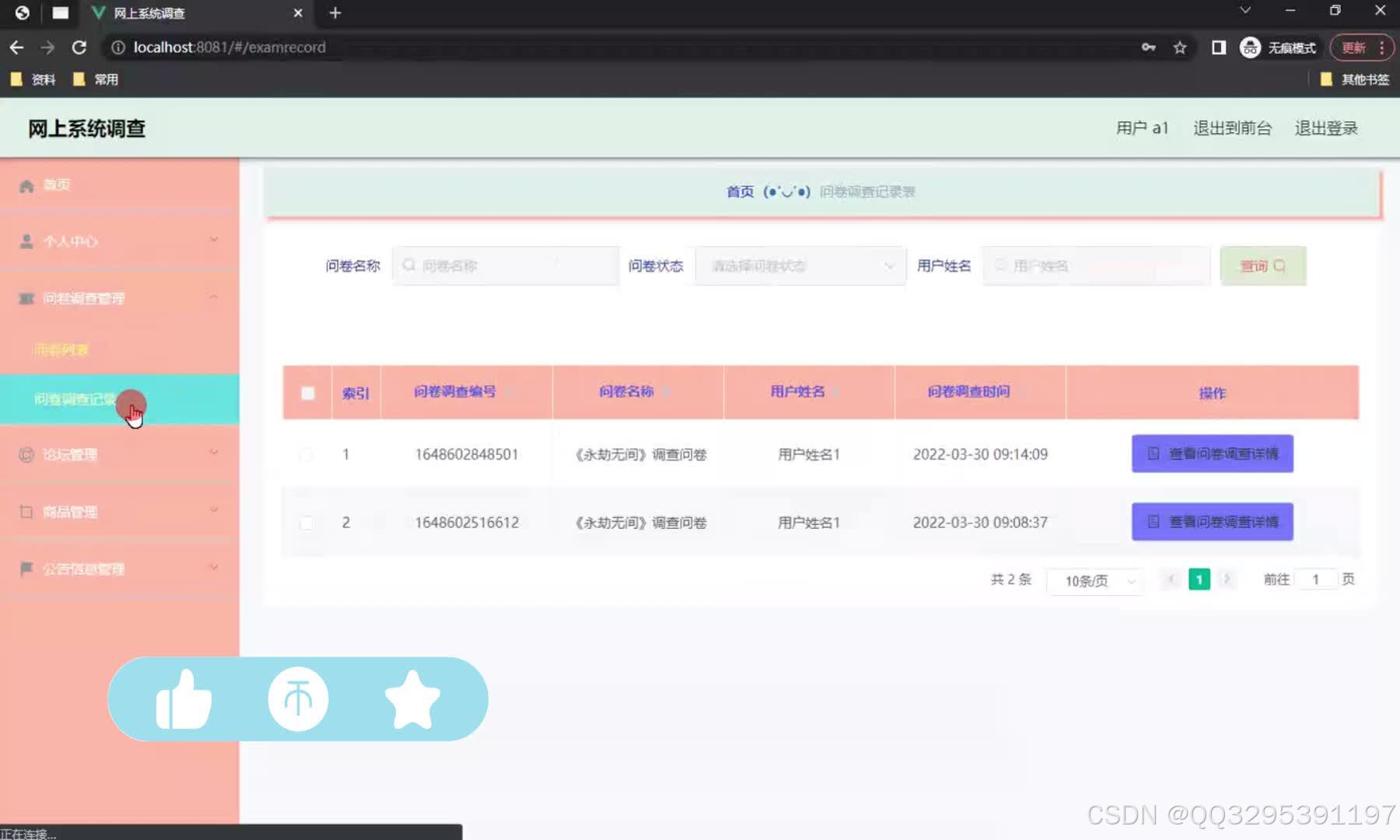Open a new browser tab with the plus icon

(335, 12)
